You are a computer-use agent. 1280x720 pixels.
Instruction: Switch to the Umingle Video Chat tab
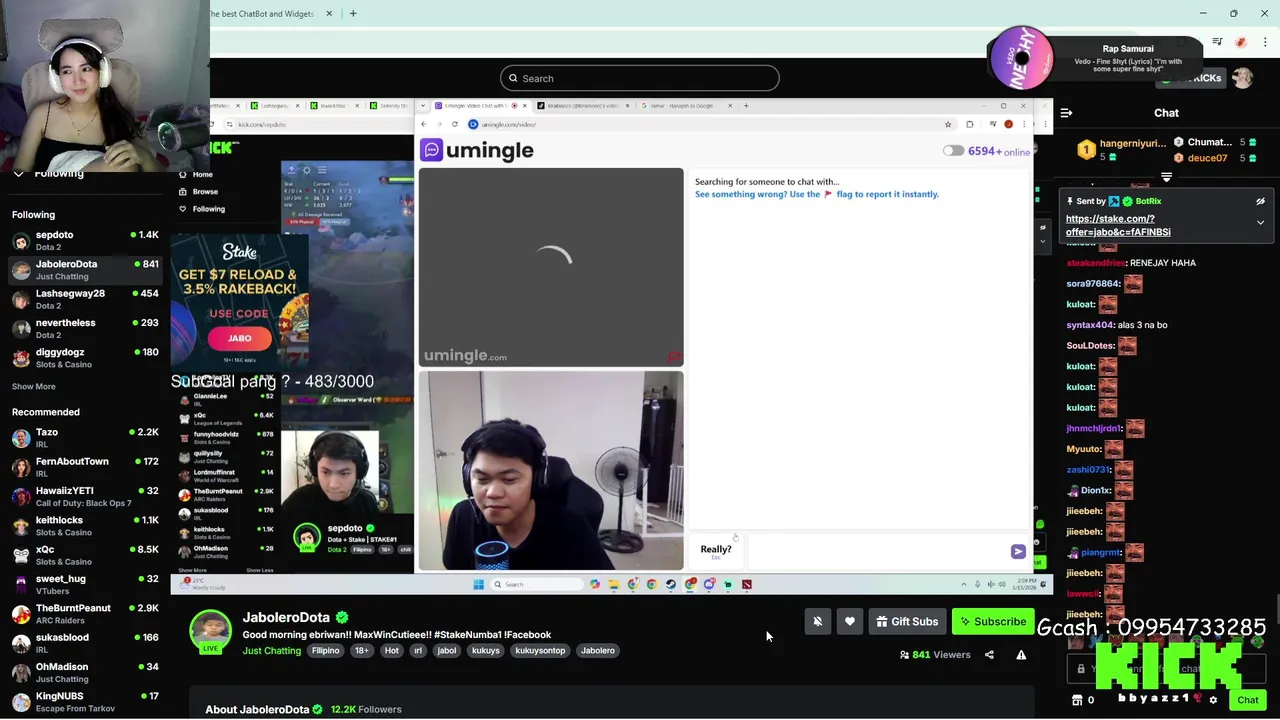pos(478,105)
